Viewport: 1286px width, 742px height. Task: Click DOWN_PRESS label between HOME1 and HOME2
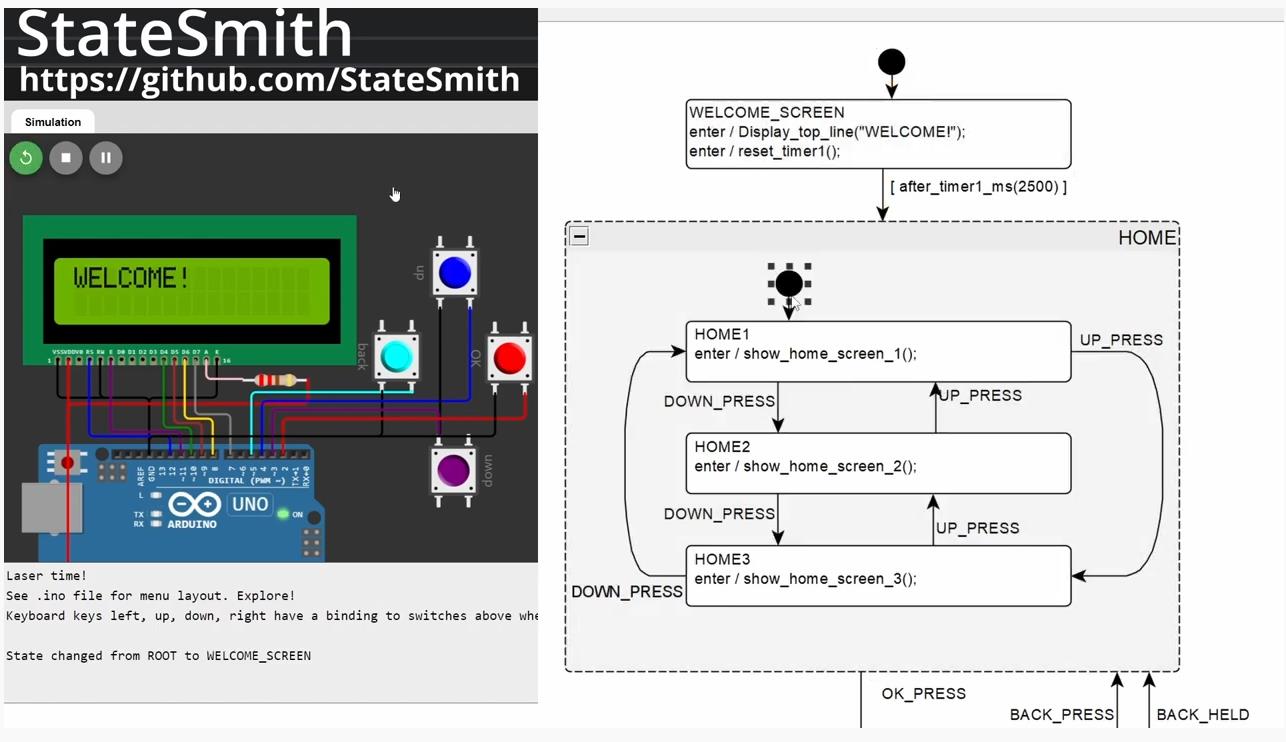click(x=720, y=401)
